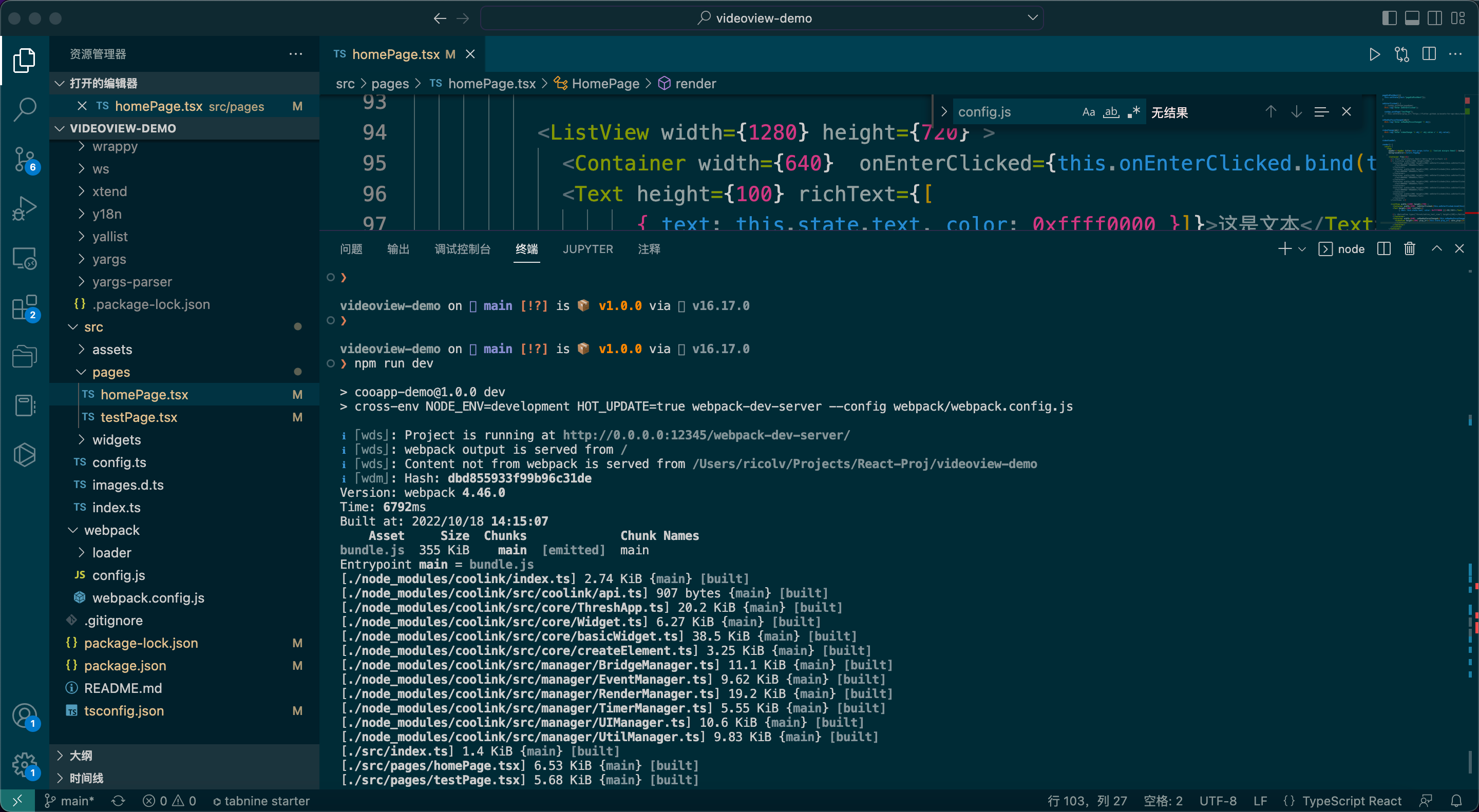This screenshot has width=1479, height=812.
Task: Toggle Match Whole Word in find widget
Action: [x=1111, y=112]
